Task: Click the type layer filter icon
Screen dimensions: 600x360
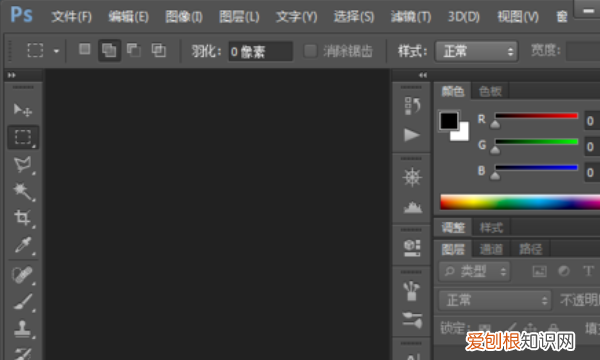Action: (588, 271)
